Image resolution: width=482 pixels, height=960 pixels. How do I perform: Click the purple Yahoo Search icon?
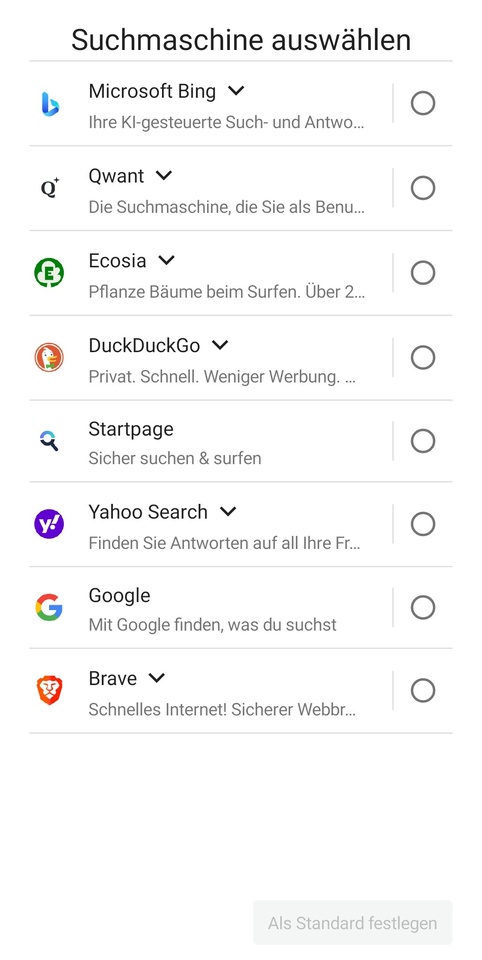pyautogui.click(x=49, y=523)
